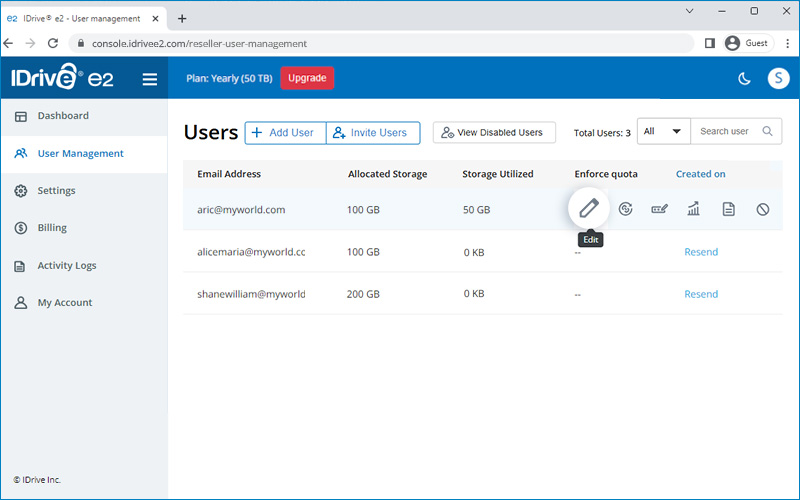The width and height of the screenshot is (800, 500).
Task: Click the Storage Utilized column header
Action: click(498, 174)
